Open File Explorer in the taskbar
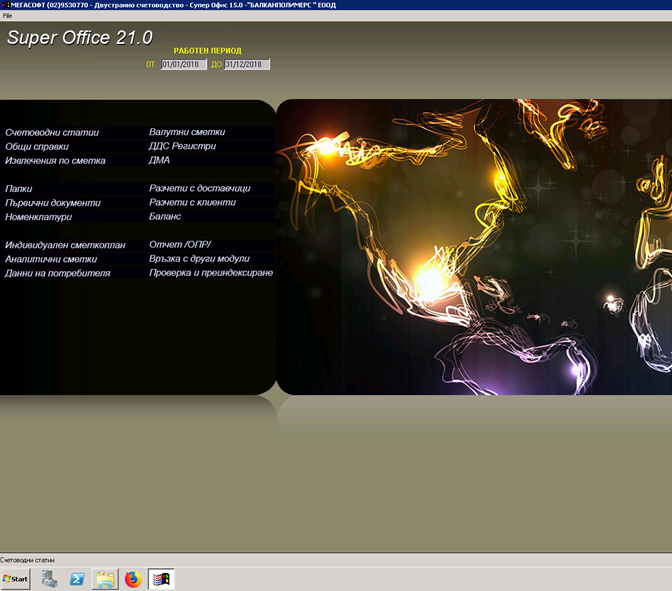This screenshot has height=591, width=672. tap(105, 579)
